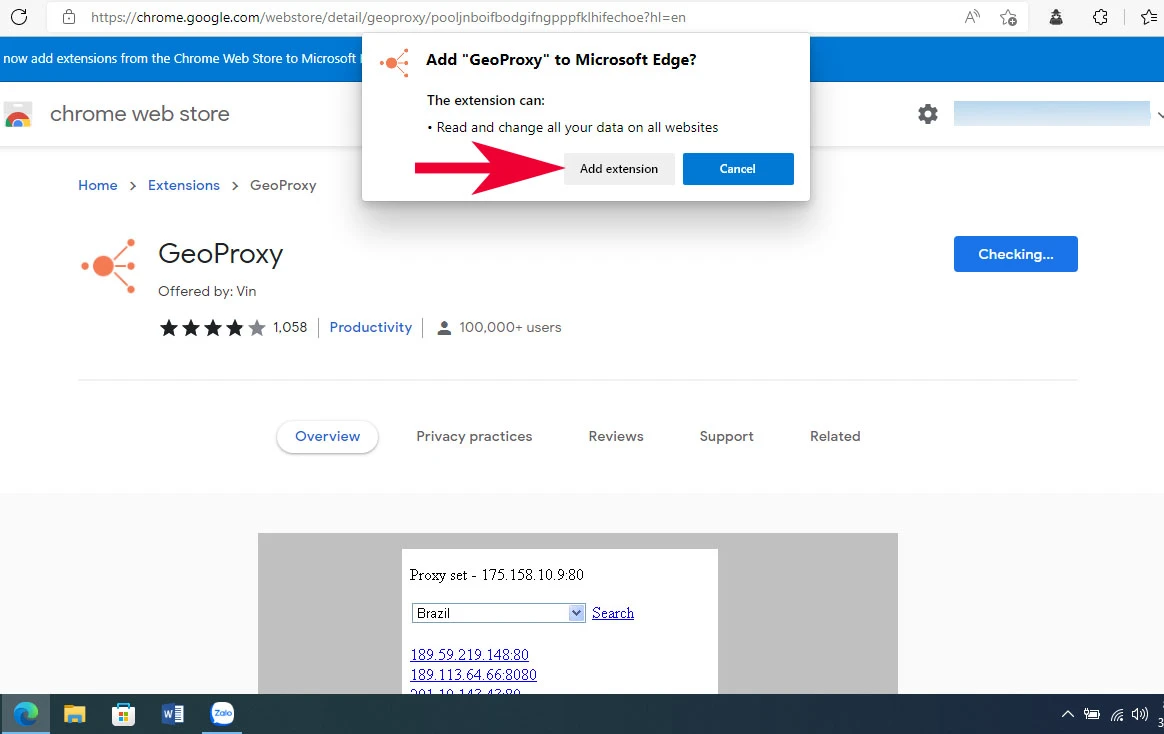Image resolution: width=1164 pixels, height=734 pixels.
Task: Open the Extensions breadcrumb link
Action: click(x=184, y=185)
